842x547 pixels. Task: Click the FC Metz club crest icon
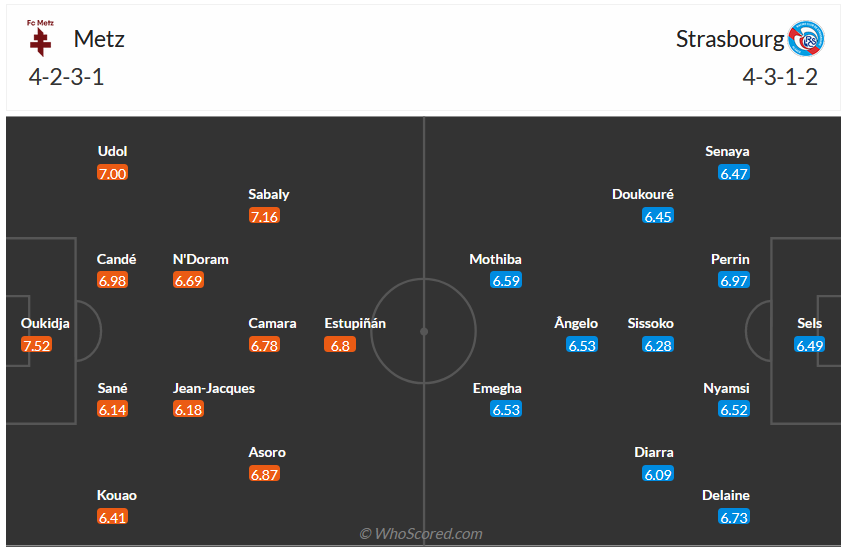41,37
